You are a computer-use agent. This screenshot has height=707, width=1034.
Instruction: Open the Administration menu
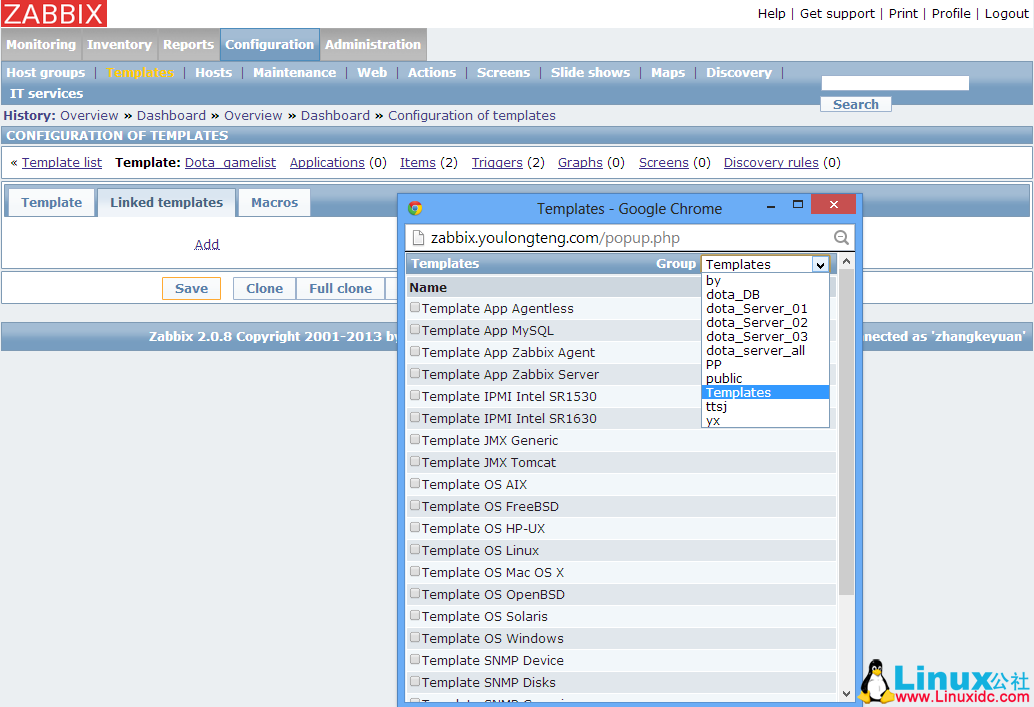373,45
